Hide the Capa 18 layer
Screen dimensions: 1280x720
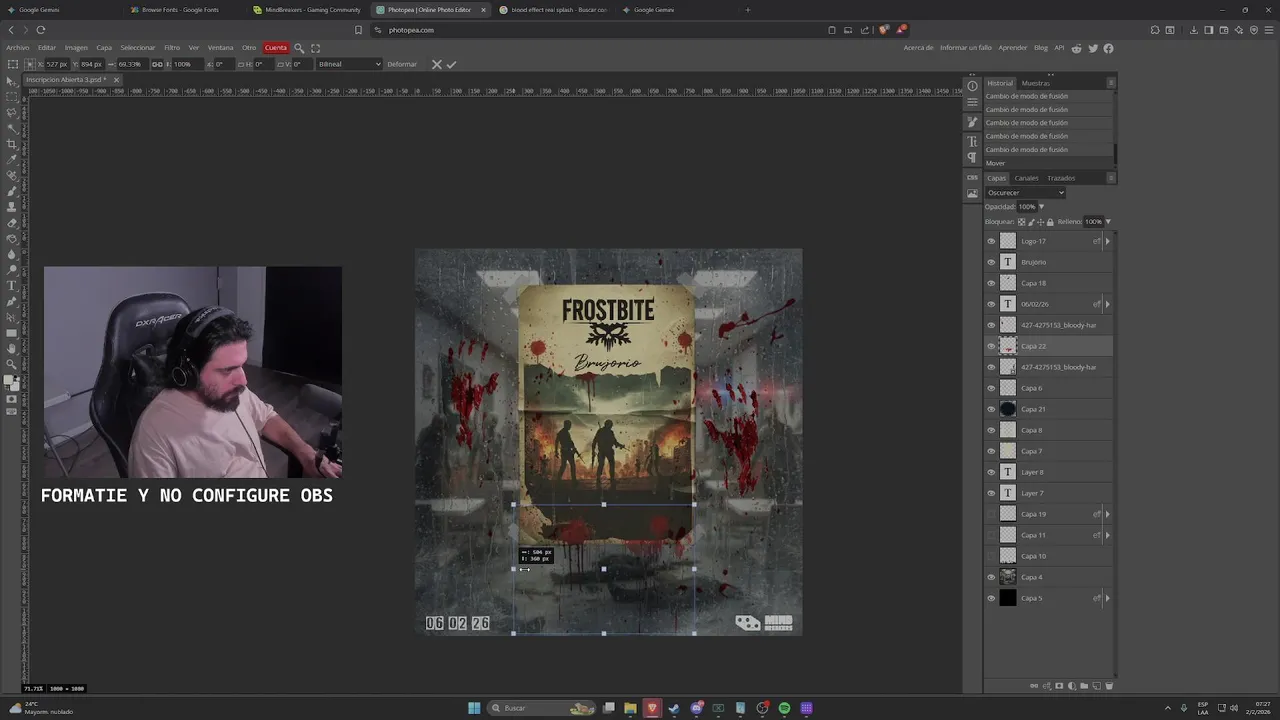[x=991, y=283]
